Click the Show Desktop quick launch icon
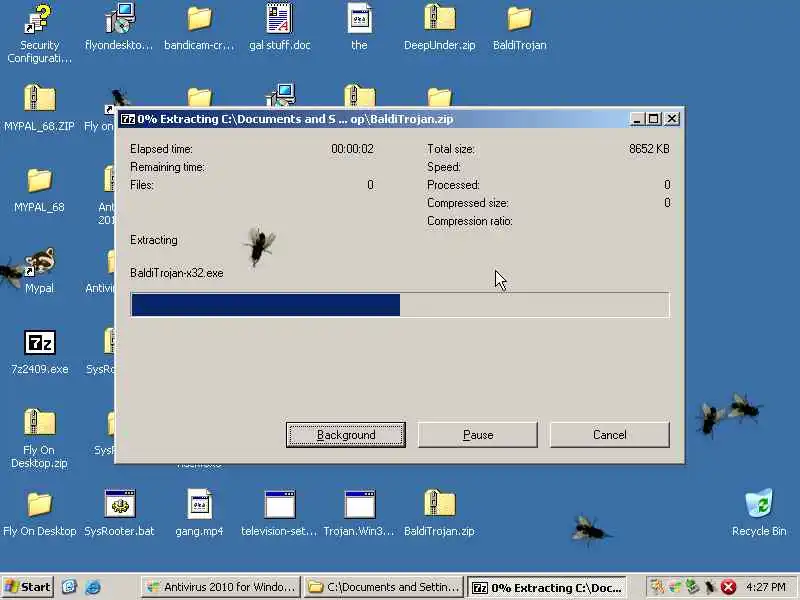The width and height of the screenshot is (800, 600). point(69,587)
